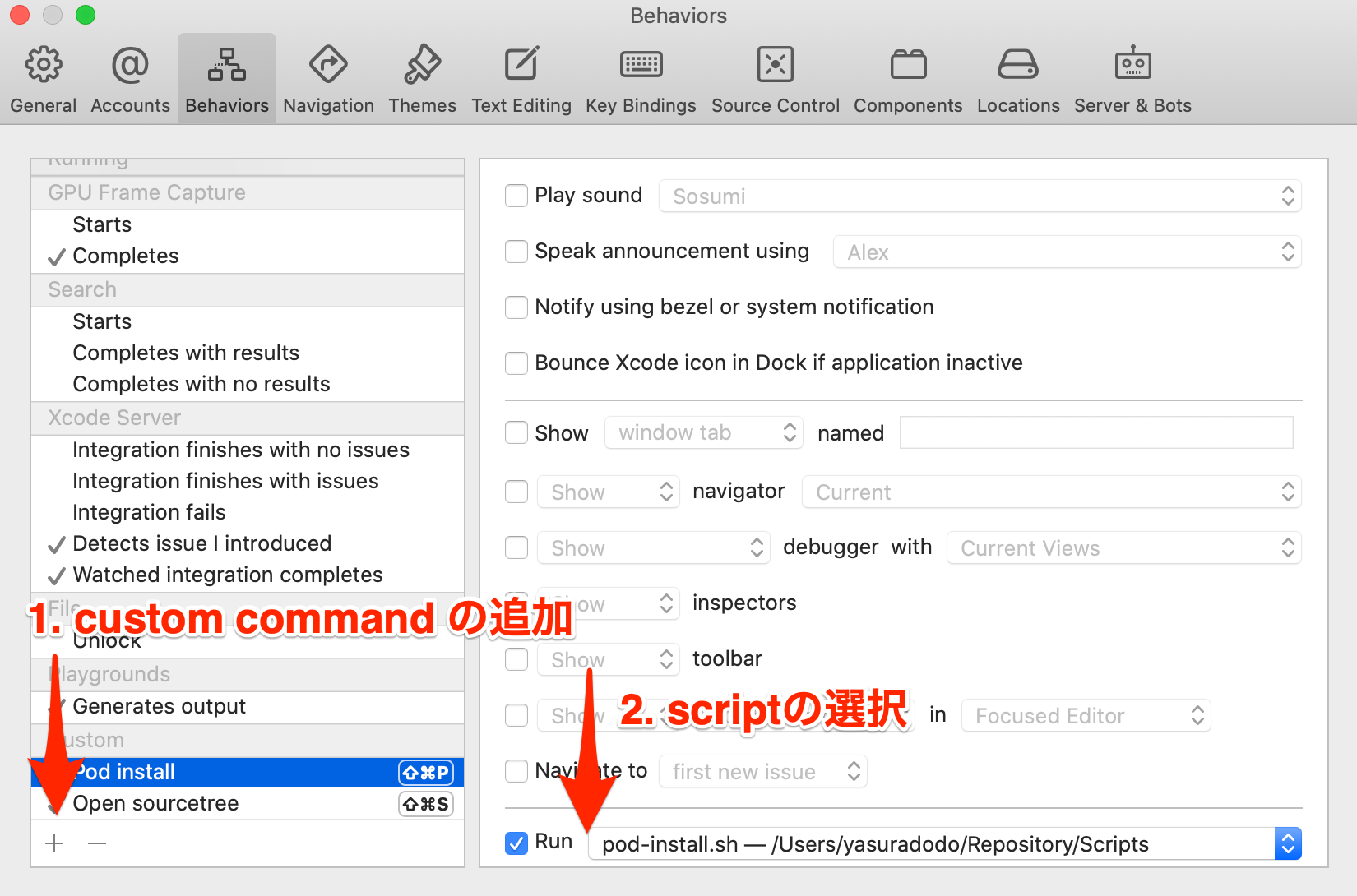Select Watched integration completes row
The height and width of the screenshot is (896, 1357).
(248, 575)
